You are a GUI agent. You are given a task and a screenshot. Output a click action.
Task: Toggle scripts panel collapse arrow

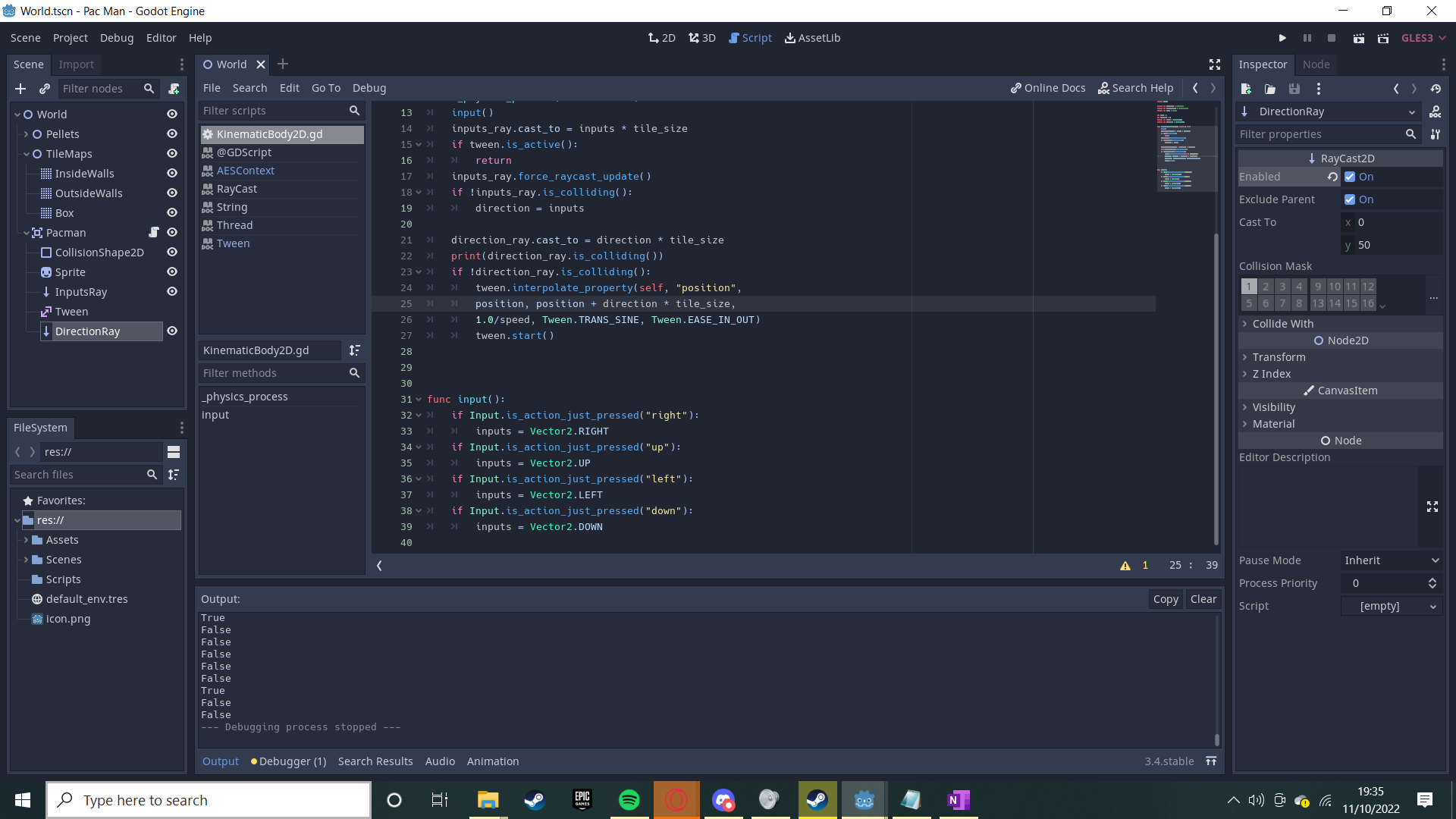click(379, 565)
